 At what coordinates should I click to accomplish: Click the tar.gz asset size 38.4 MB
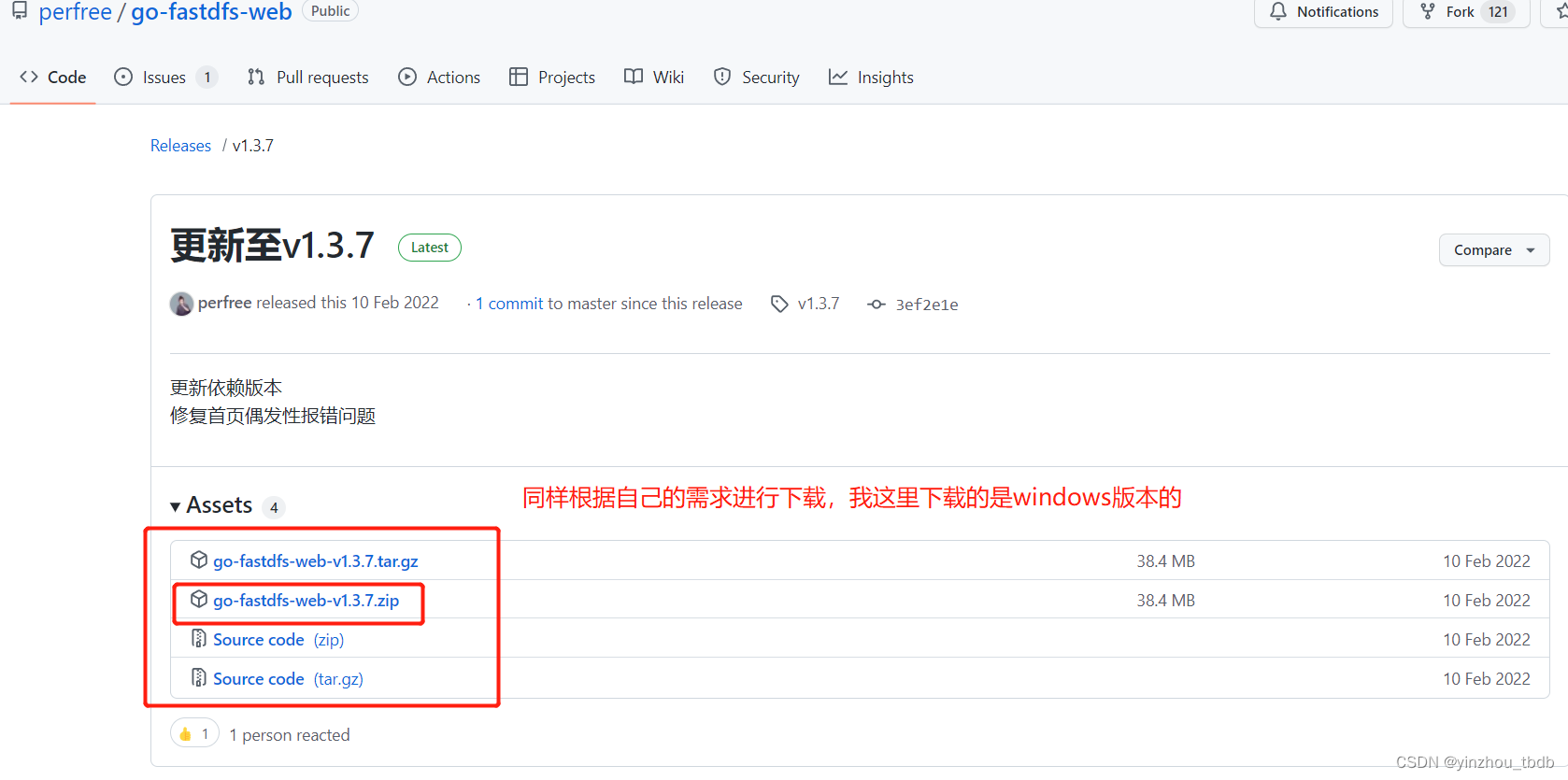(1165, 561)
